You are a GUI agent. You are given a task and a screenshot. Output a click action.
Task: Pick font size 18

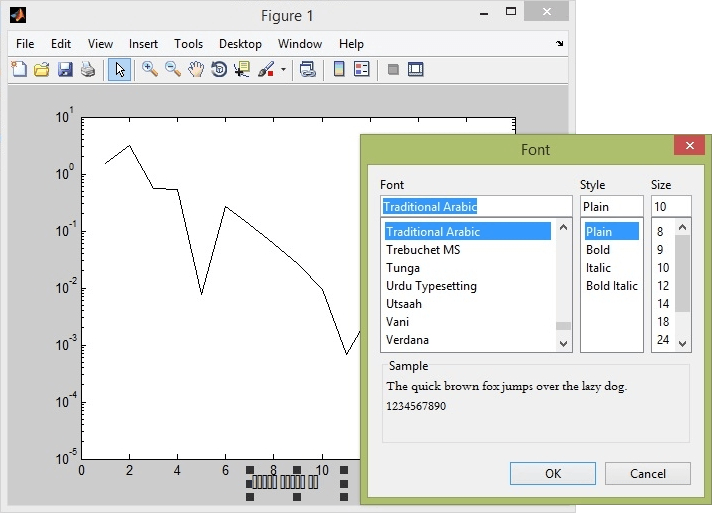click(x=663, y=322)
